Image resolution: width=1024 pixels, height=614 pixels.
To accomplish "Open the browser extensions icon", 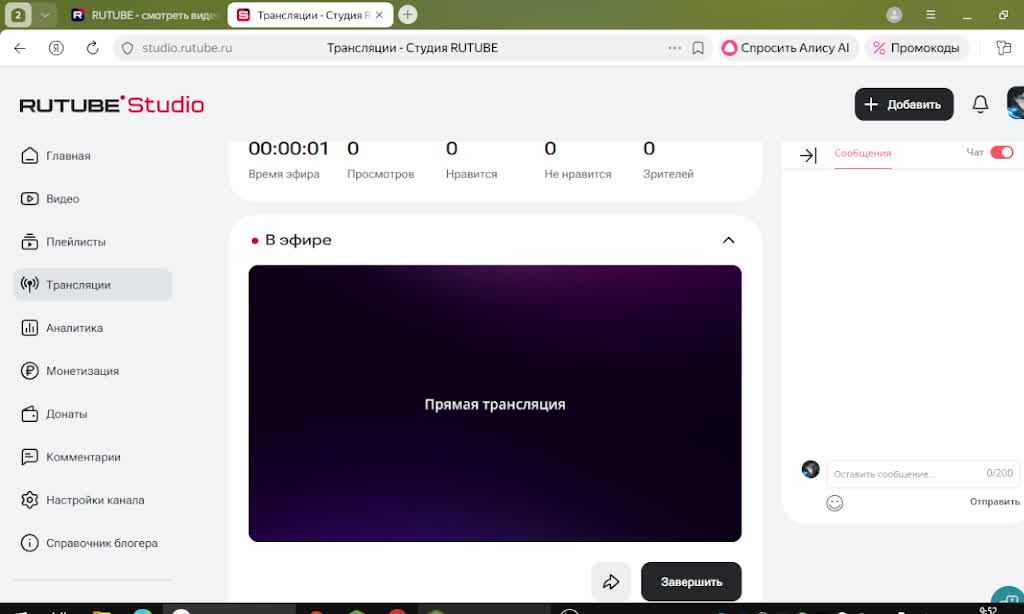I will (x=1004, y=48).
